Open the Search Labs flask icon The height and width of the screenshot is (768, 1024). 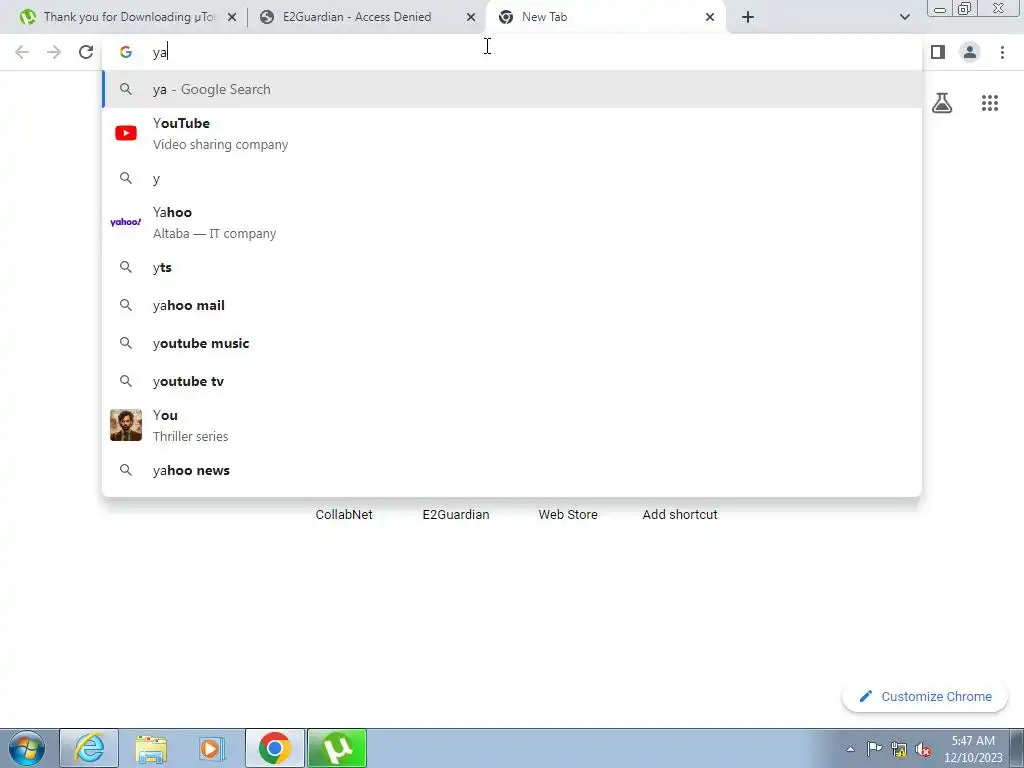(942, 103)
